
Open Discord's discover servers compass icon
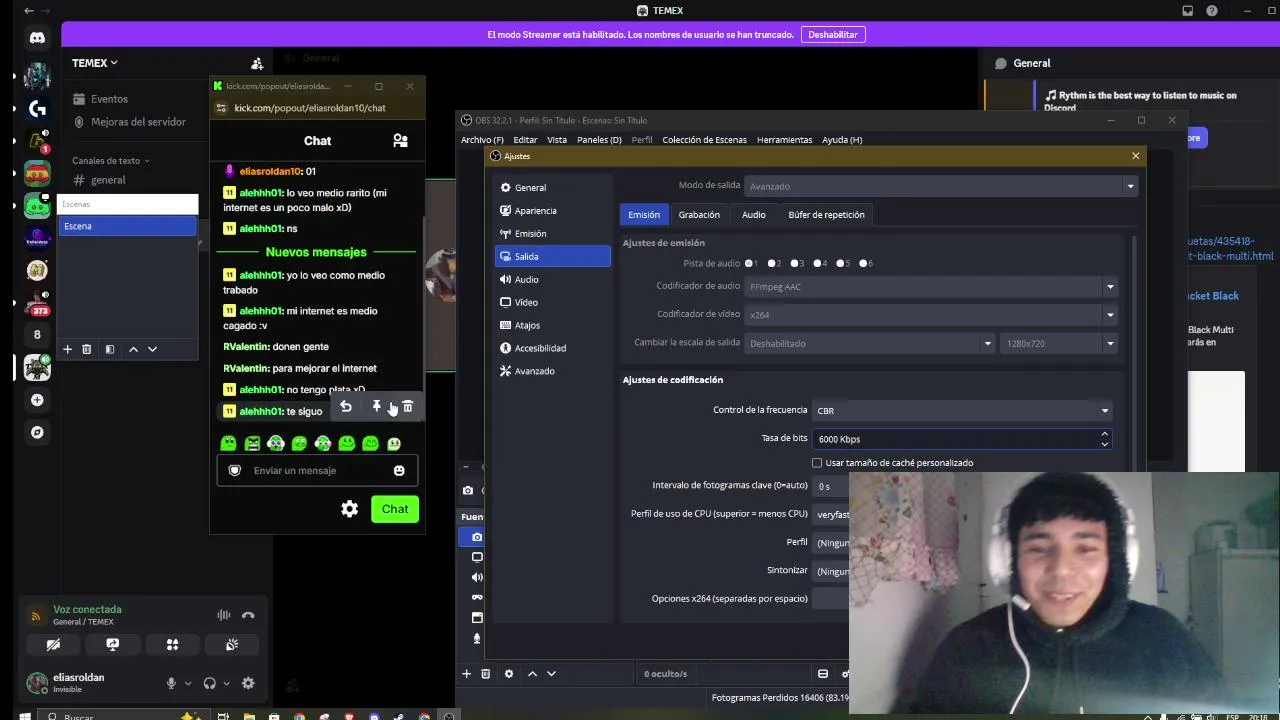(x=37, y=432)
